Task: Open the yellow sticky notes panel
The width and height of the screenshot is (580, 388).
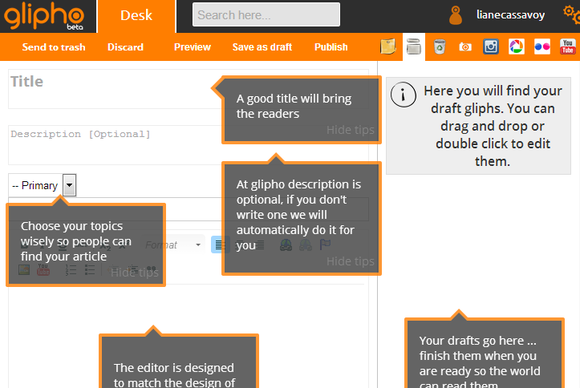Action: (x=388, y=47)
